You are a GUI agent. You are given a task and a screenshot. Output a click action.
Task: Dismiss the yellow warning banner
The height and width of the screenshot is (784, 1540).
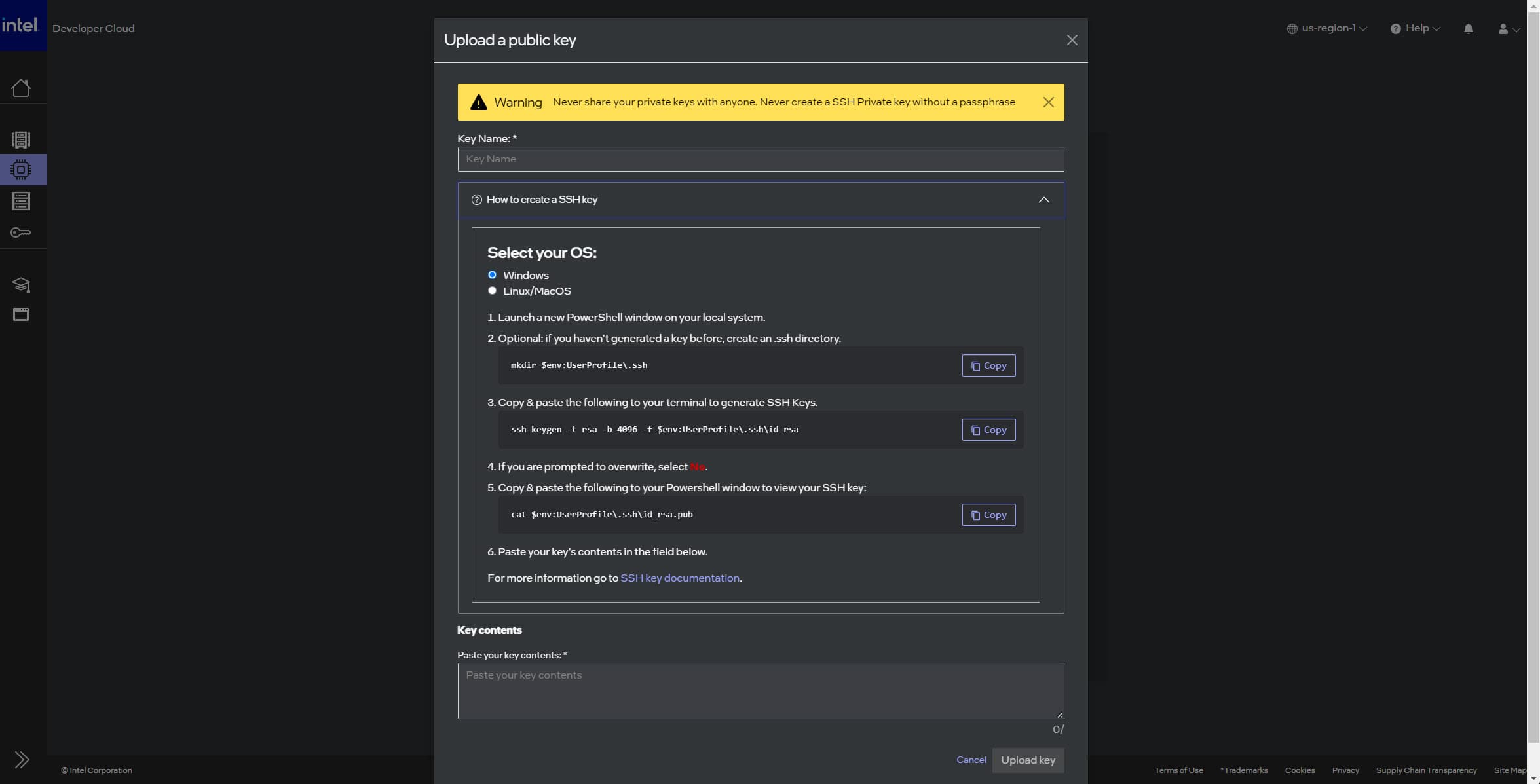(x=1048, y=102)
